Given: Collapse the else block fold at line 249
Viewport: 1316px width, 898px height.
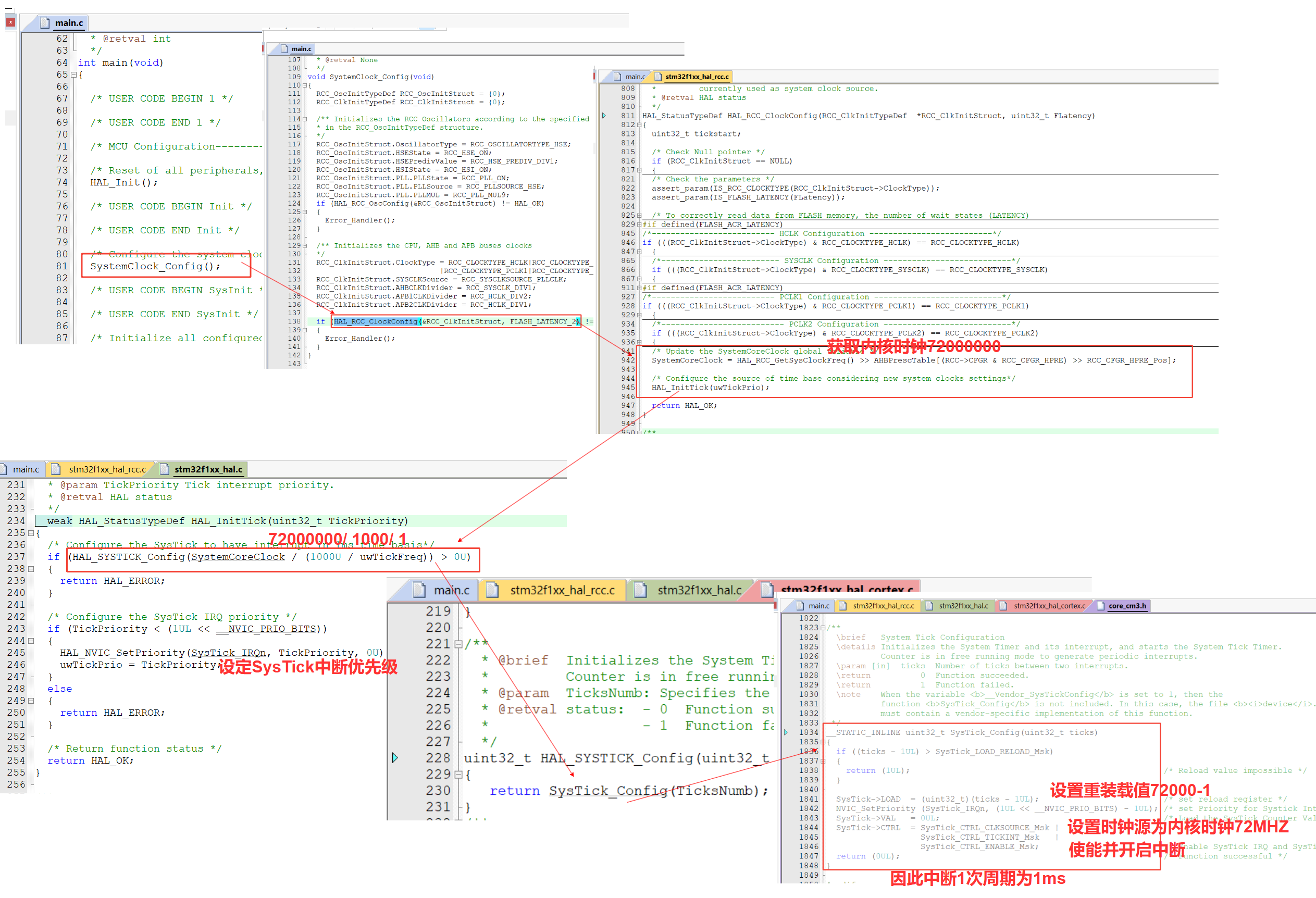Looking at the screenshot, I should [31, 701].
